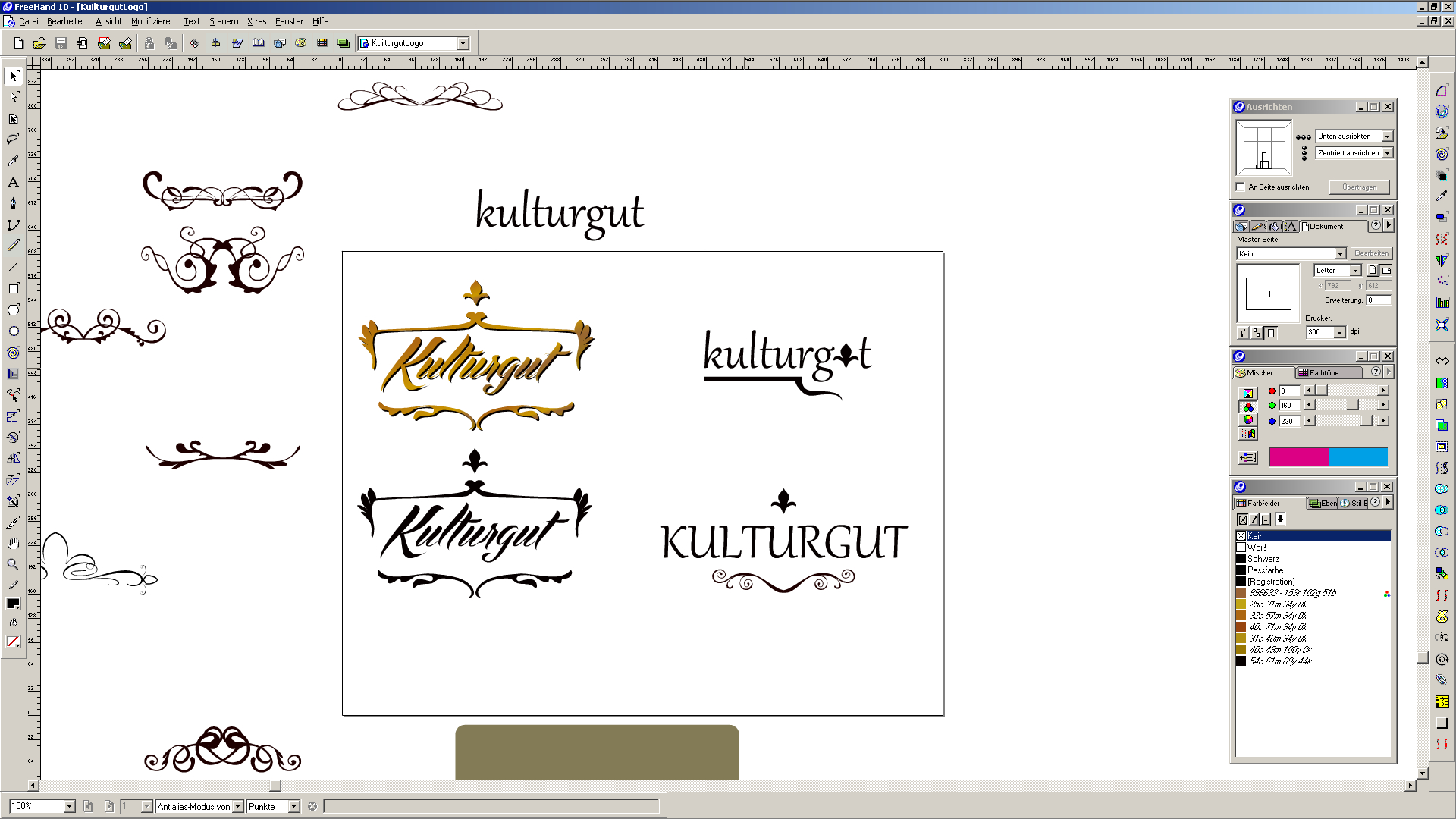Select the Ellipse tool
The width and height of the screenshot is (1456, 819).
click(13, 331)
